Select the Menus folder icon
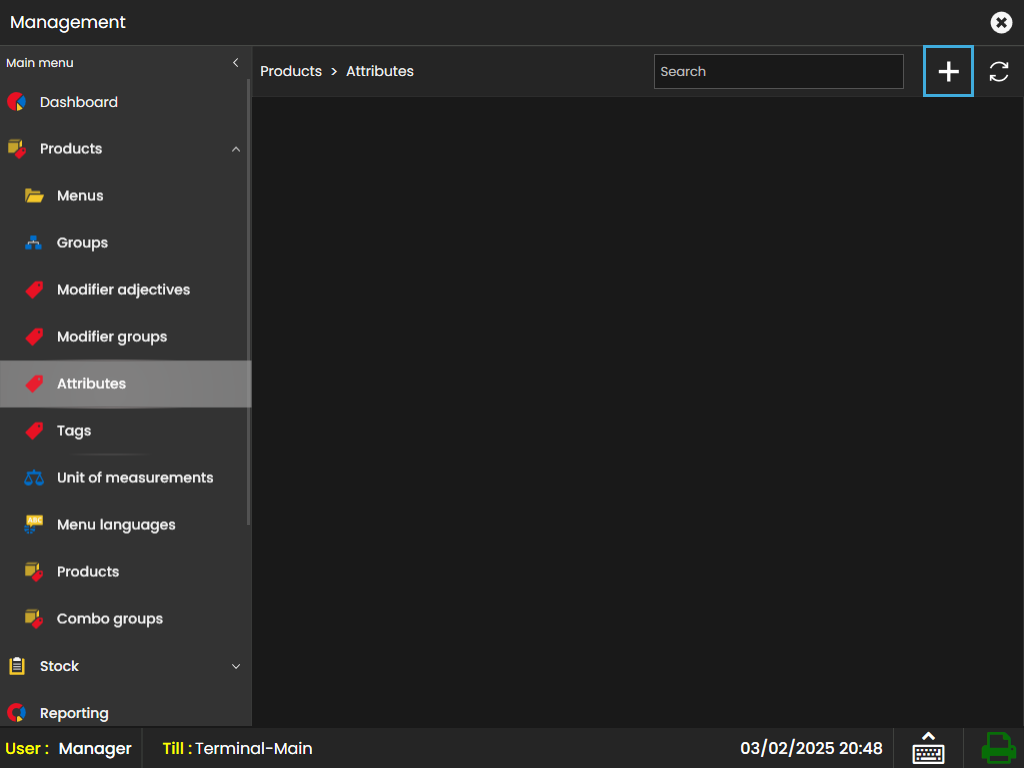This screenshot has height=768, width=1024. coord(34,196)
